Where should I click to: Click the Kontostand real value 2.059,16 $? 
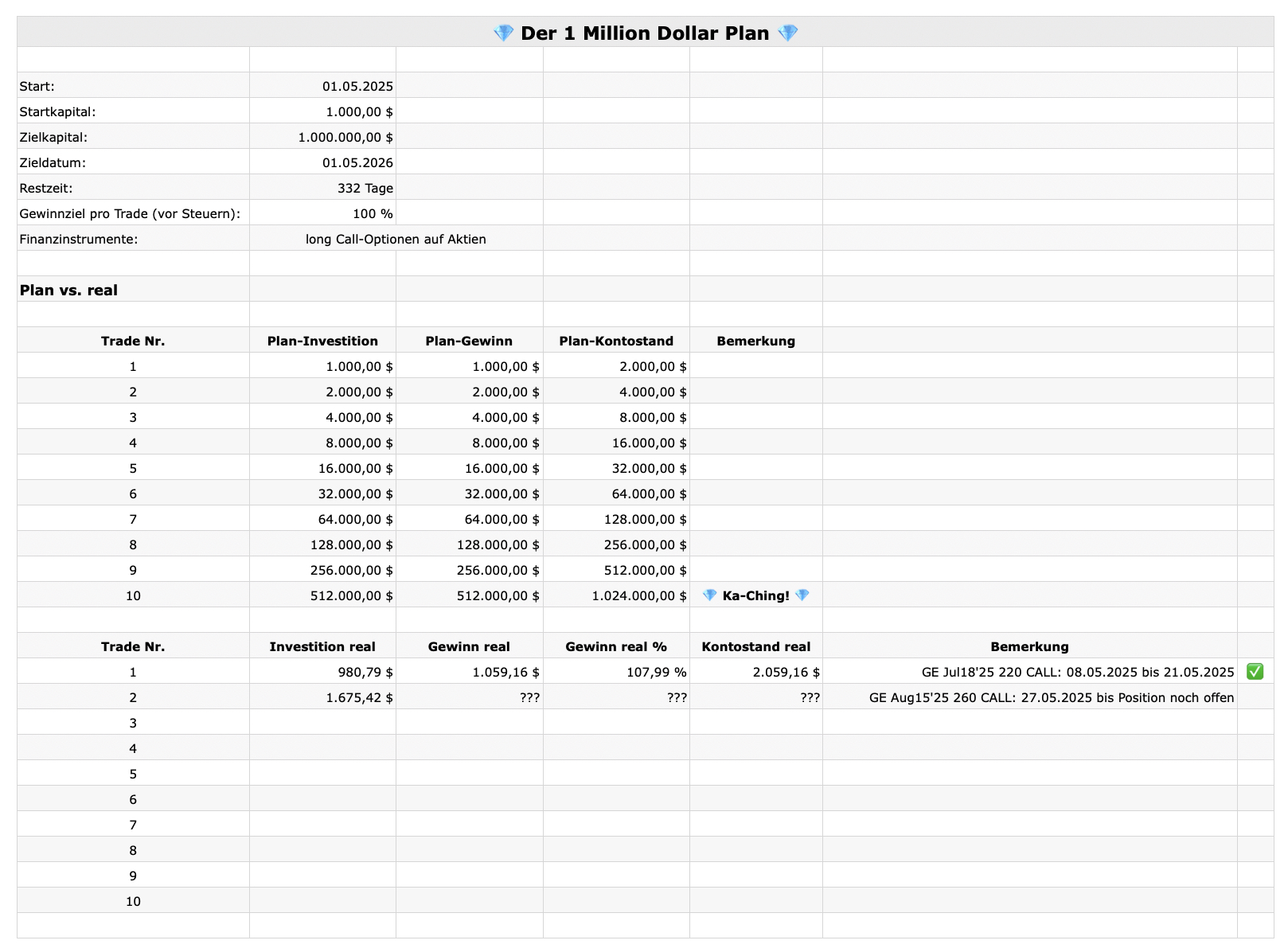(x=786, y=672)
